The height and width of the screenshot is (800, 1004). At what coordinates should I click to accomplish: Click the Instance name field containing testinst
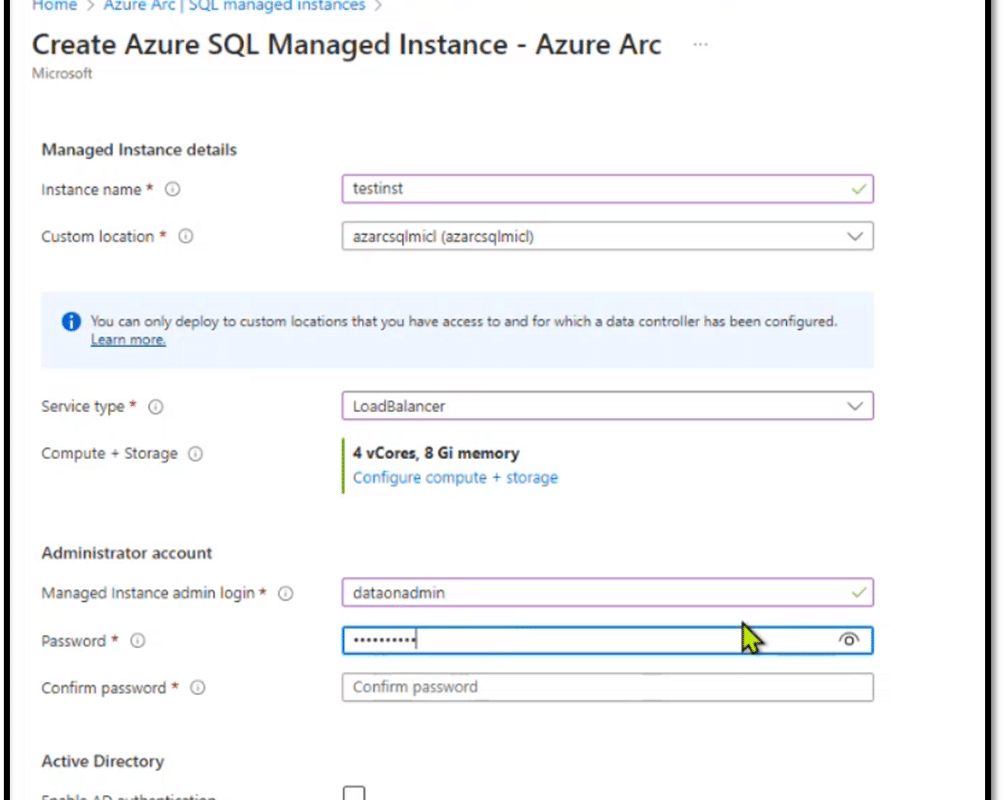[x=608, y=189]
